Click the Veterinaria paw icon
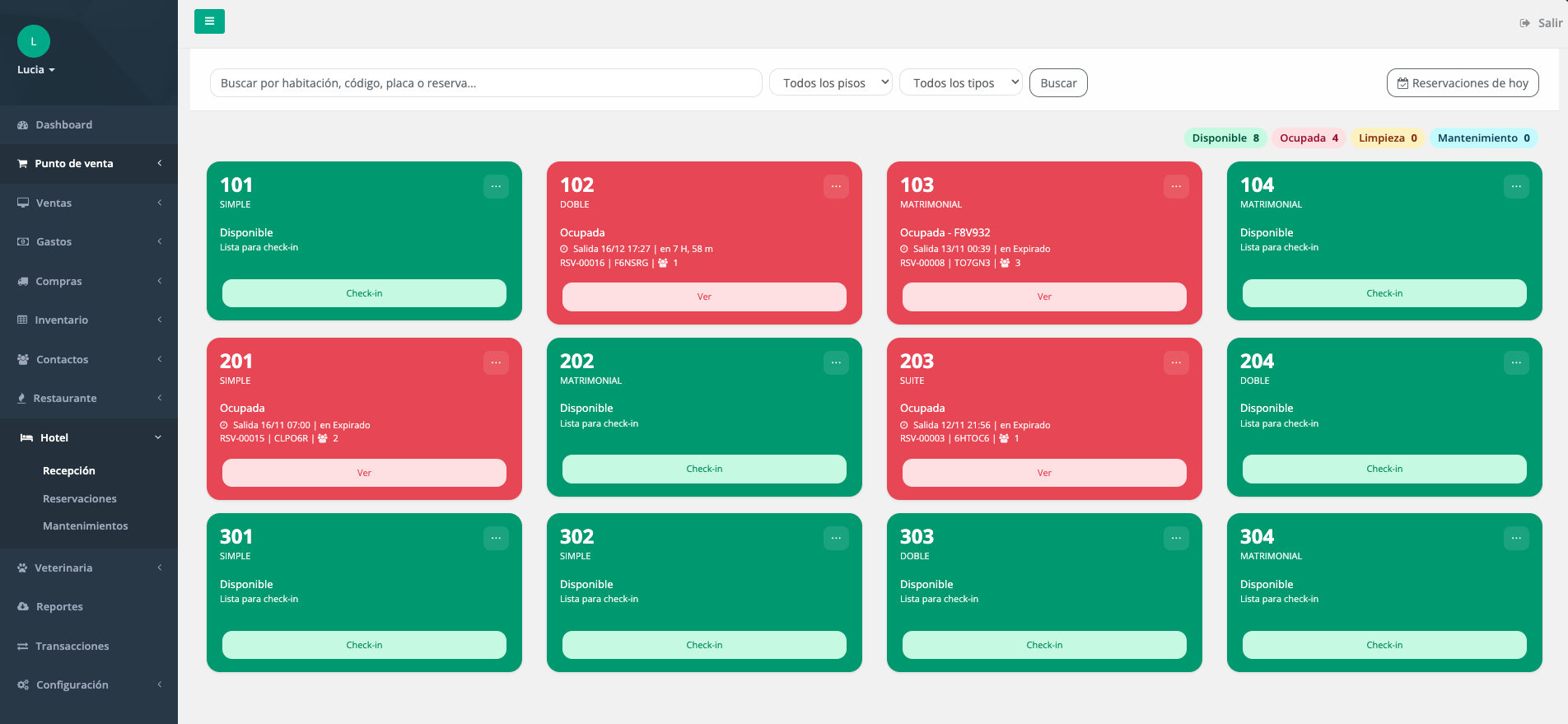This screenshot has width=1568, height=724. pyautogui.click(x=22, y=568)
